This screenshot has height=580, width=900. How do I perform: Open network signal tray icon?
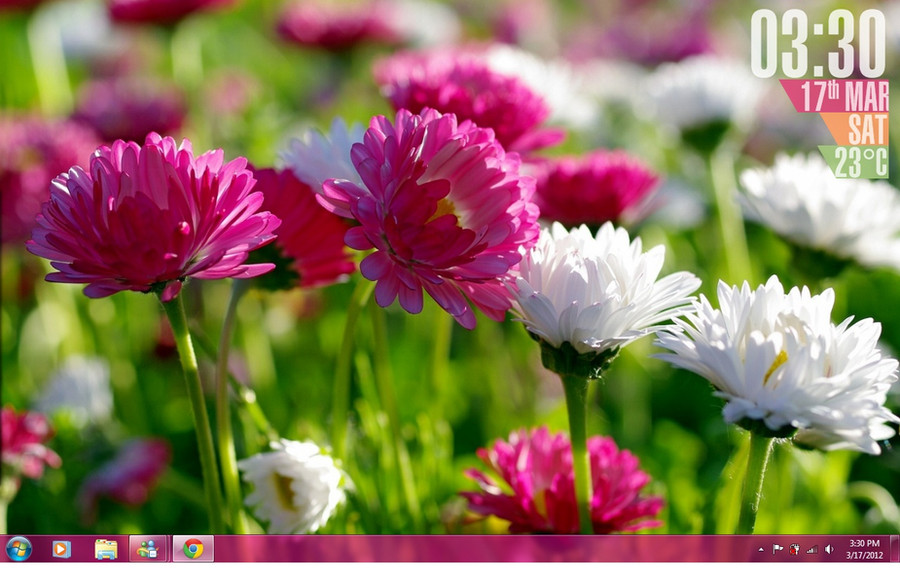[812, 550]
